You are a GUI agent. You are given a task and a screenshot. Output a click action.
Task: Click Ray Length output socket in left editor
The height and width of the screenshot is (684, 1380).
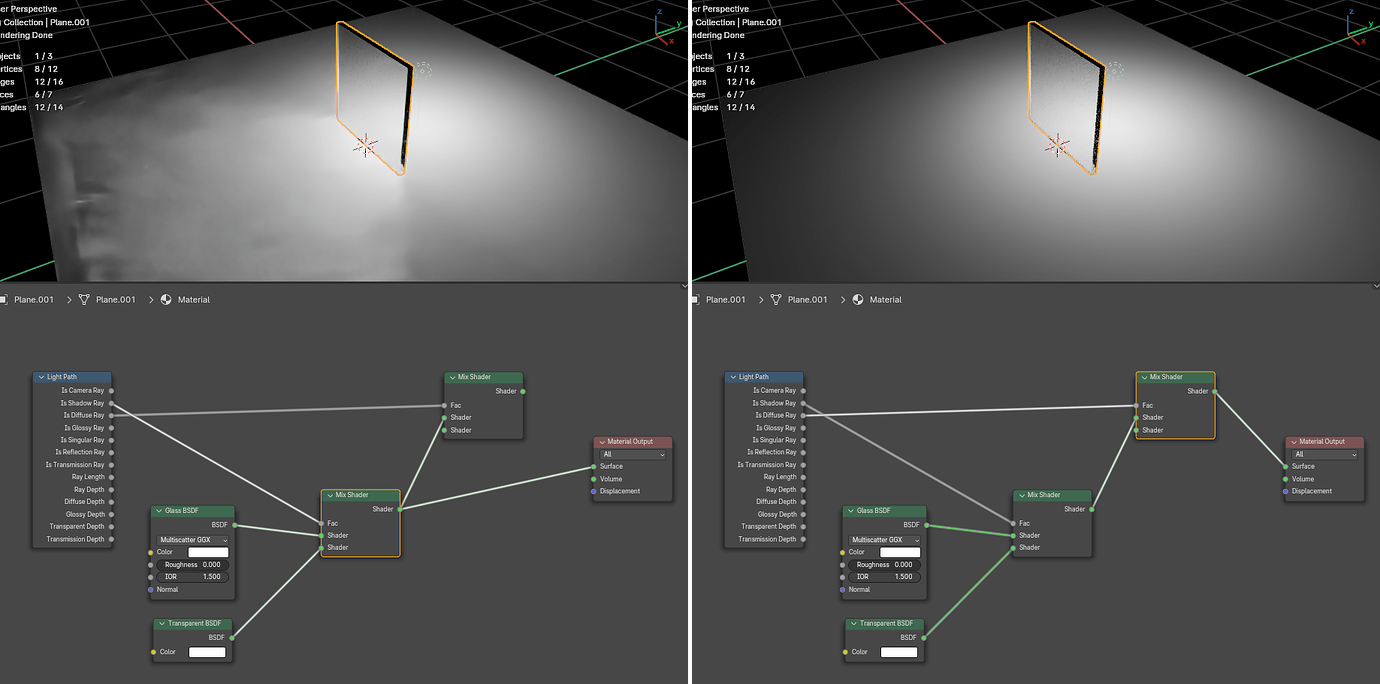click(x=111, y=477)
